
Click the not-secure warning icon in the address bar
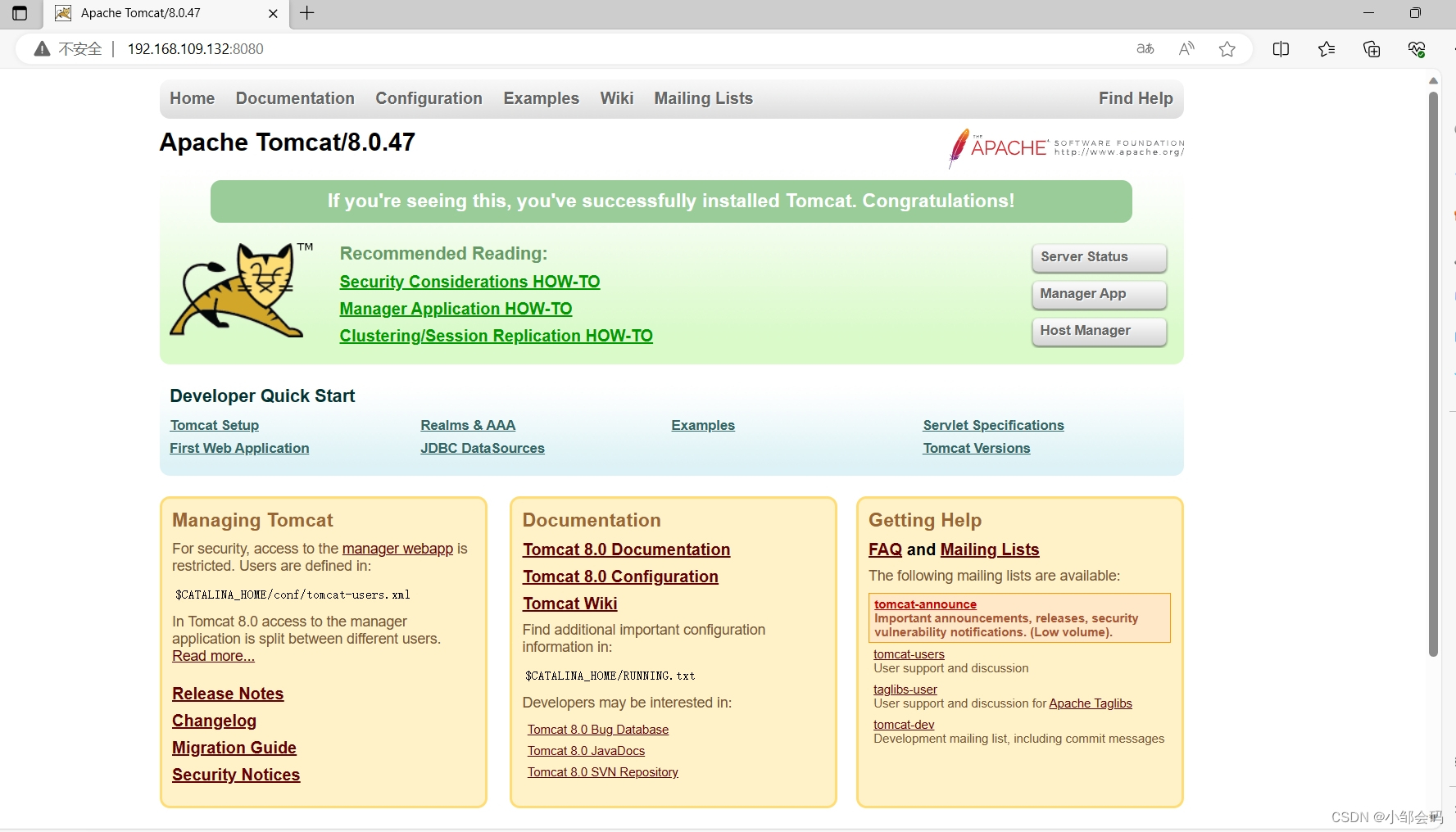[x=42, y=49]
